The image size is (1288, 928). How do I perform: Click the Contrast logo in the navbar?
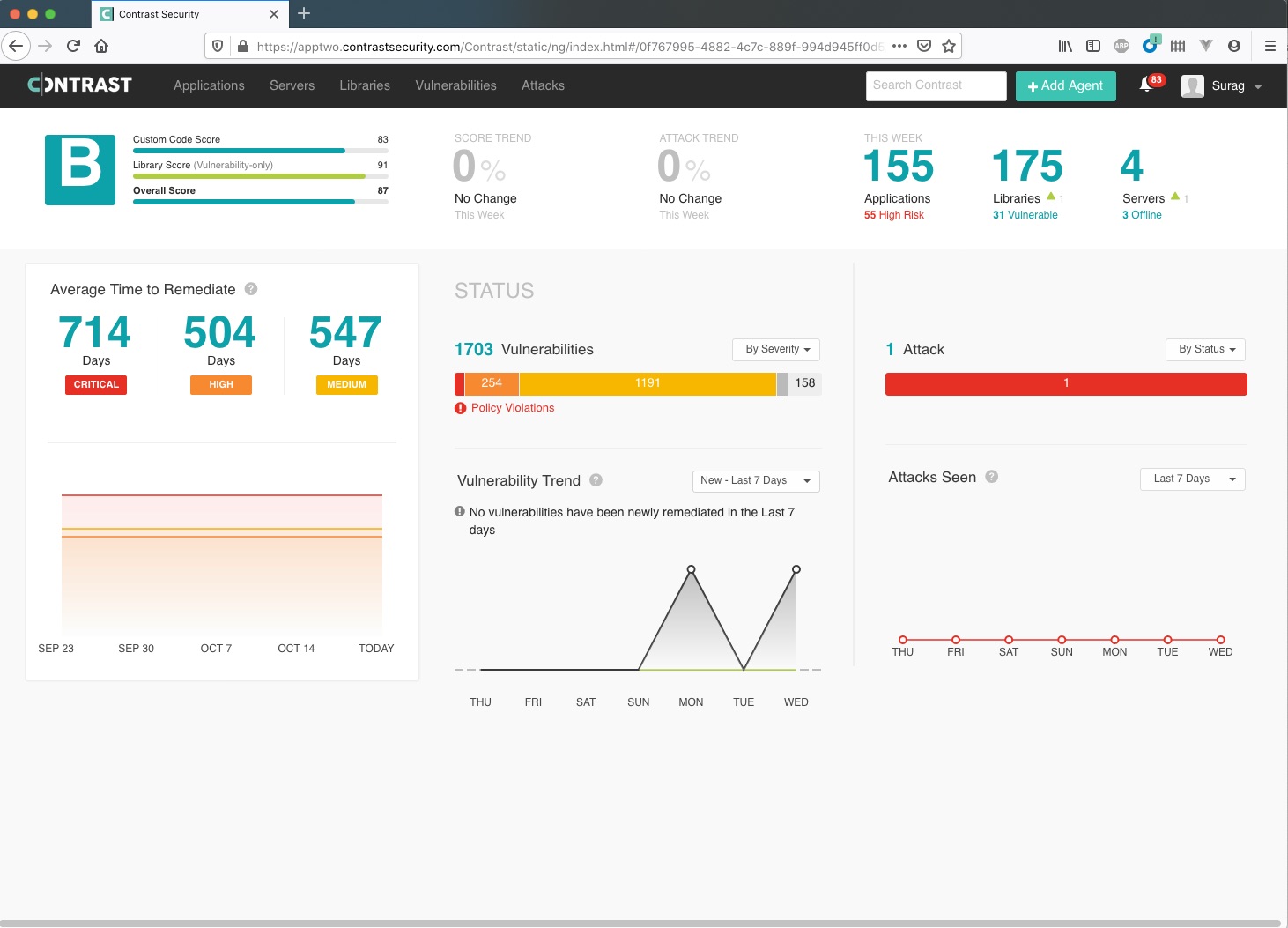(x=80, y=85)
